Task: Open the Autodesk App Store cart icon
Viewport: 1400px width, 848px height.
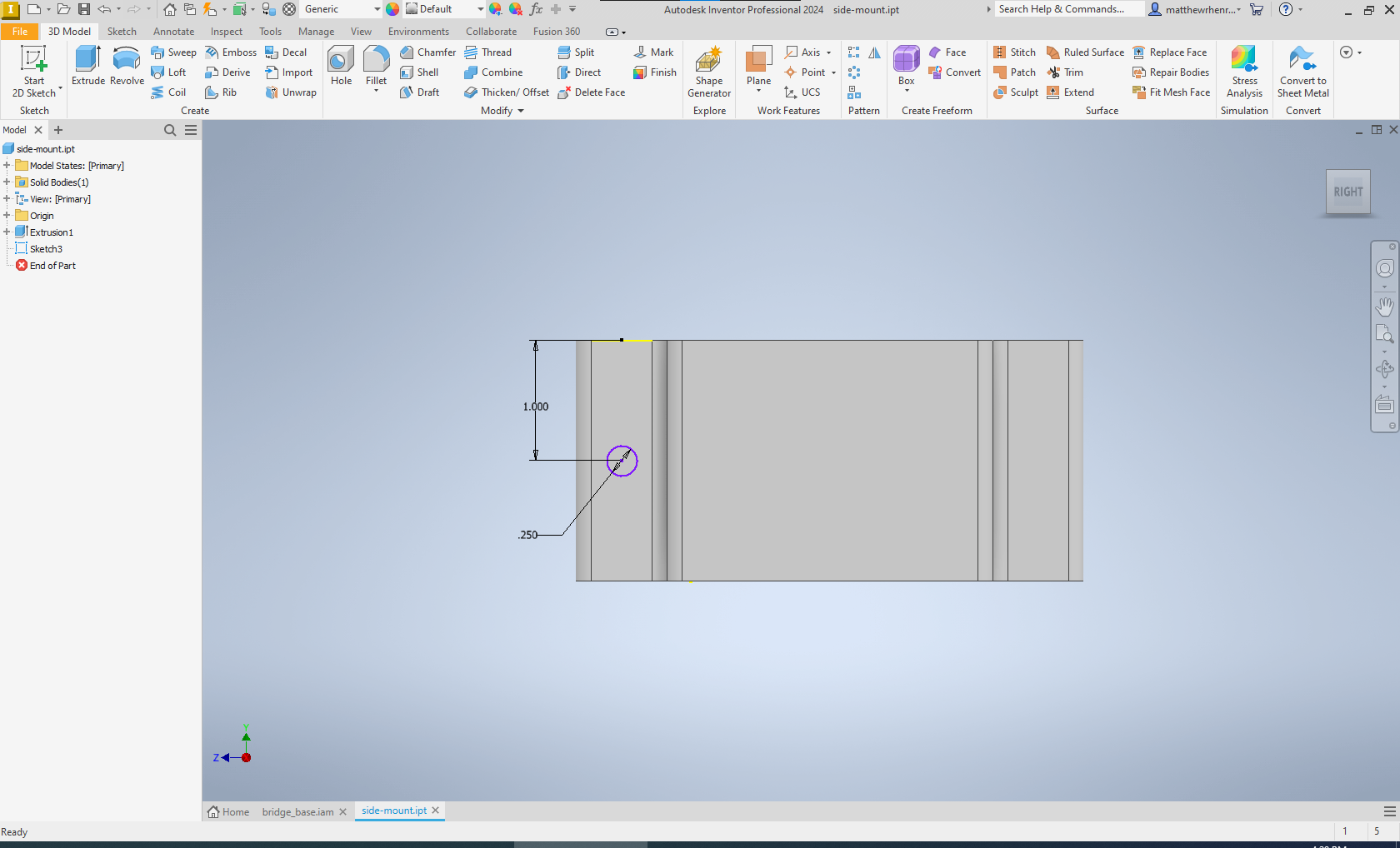Action: 1257,9
